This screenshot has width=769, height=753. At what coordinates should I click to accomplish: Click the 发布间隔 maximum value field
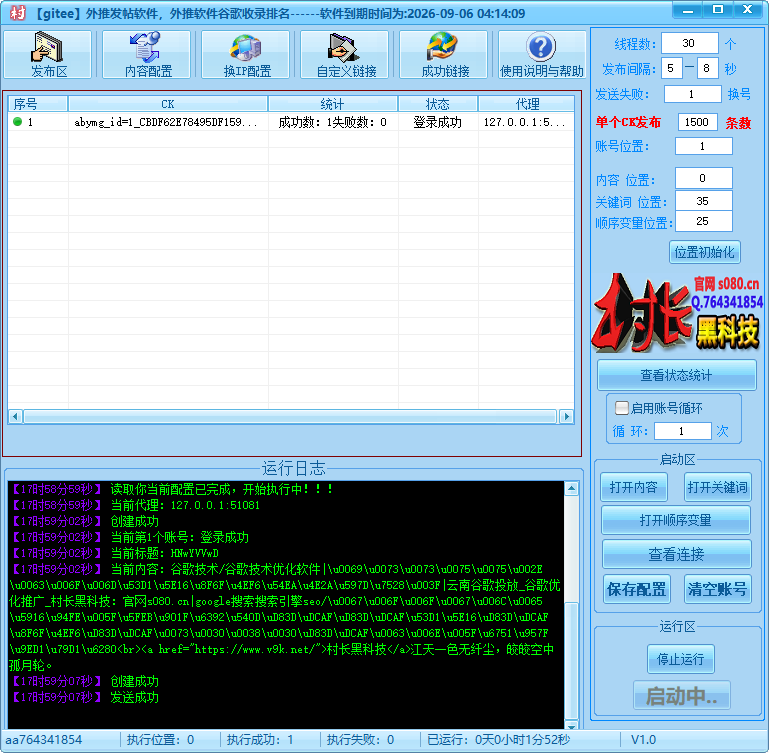[708, 68]
